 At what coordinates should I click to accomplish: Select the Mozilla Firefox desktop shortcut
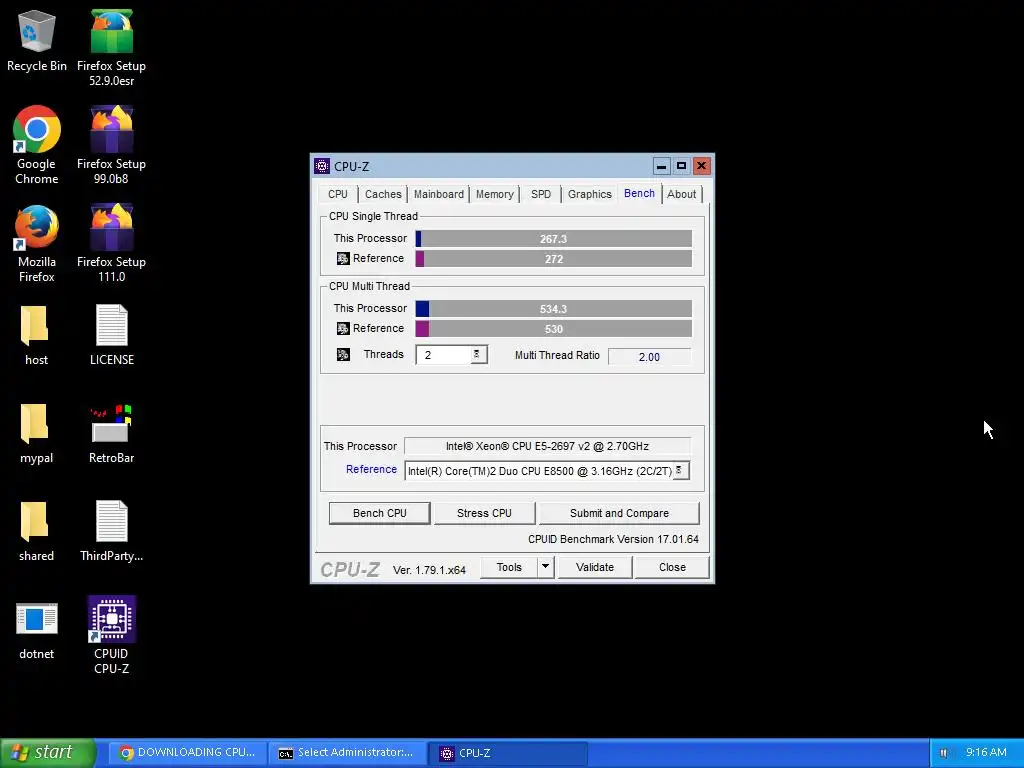[37, 244]
